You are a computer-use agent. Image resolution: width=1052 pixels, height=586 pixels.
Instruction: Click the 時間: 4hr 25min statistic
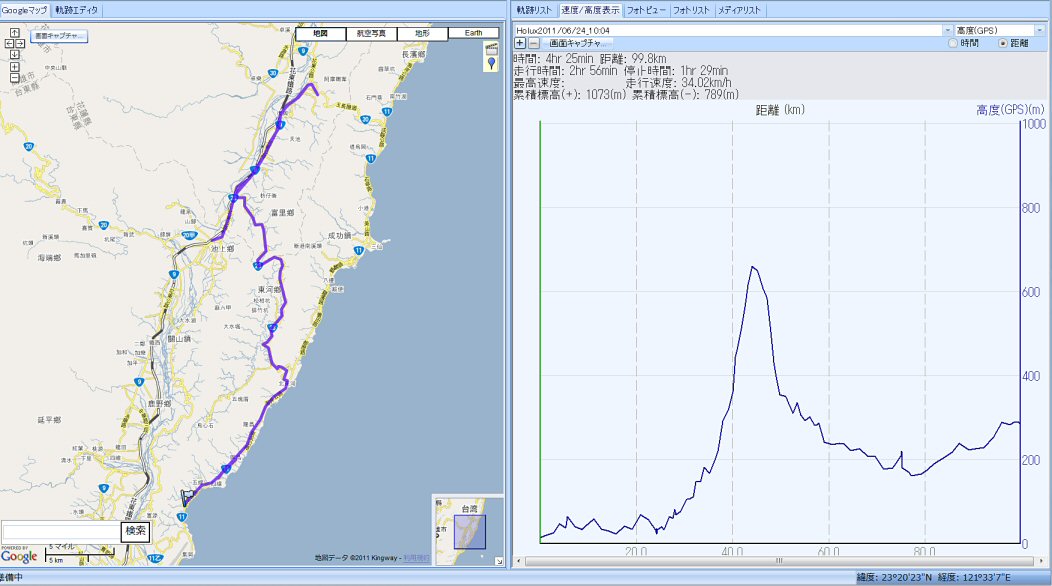554,58
